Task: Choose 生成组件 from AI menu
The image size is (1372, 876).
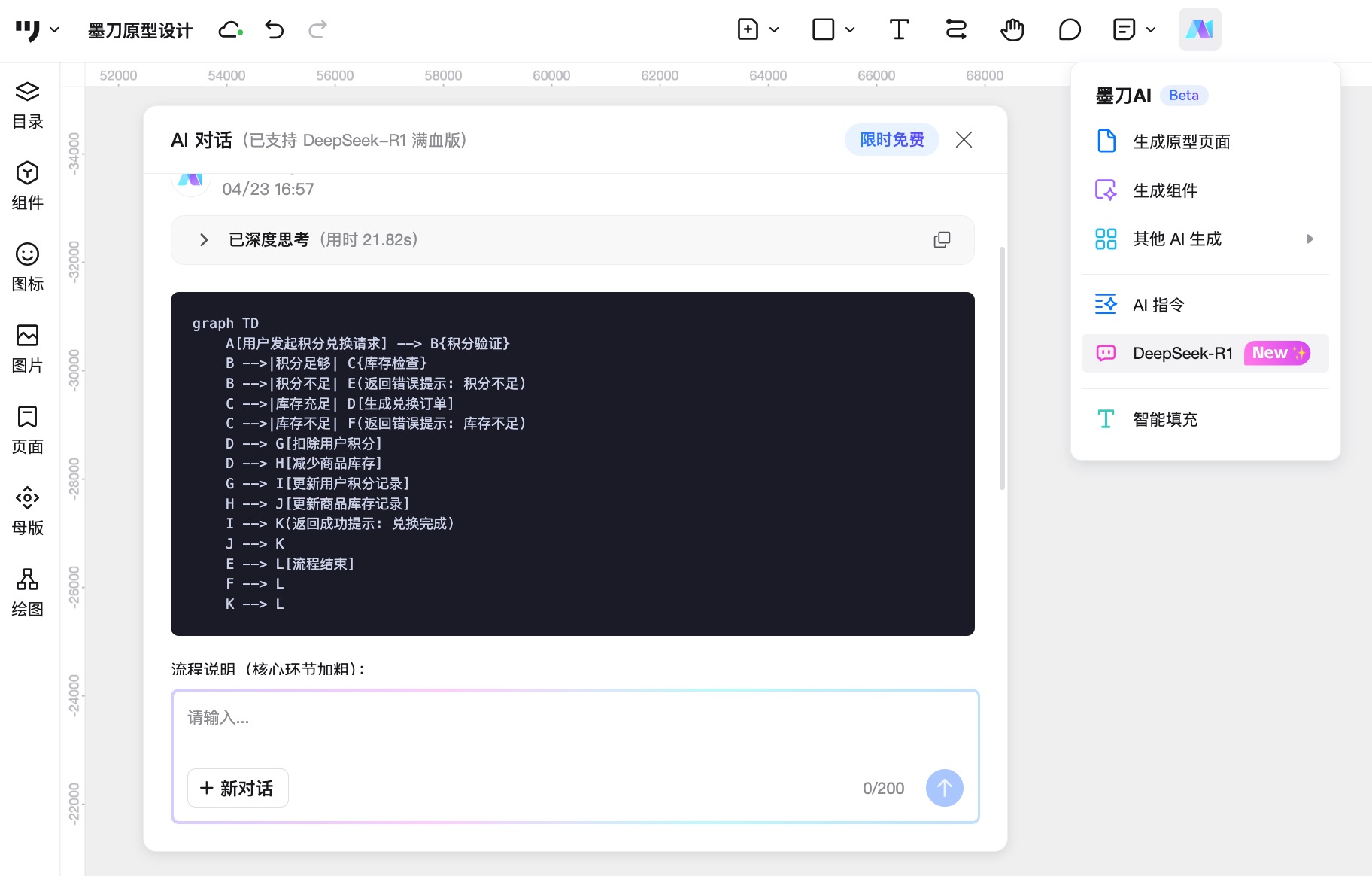Action: coord(1205,190)
